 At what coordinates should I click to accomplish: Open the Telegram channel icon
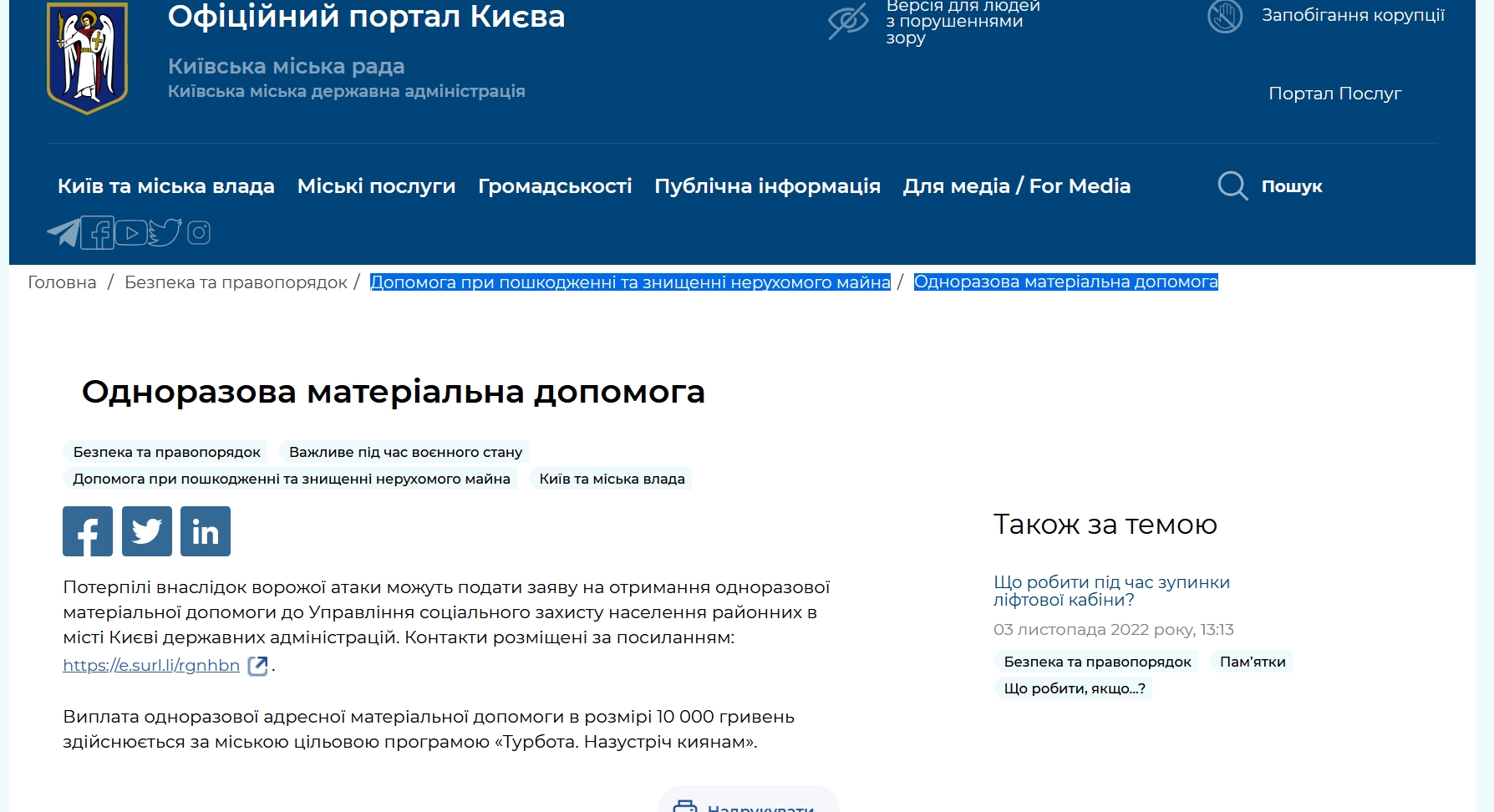pos(64,232)
